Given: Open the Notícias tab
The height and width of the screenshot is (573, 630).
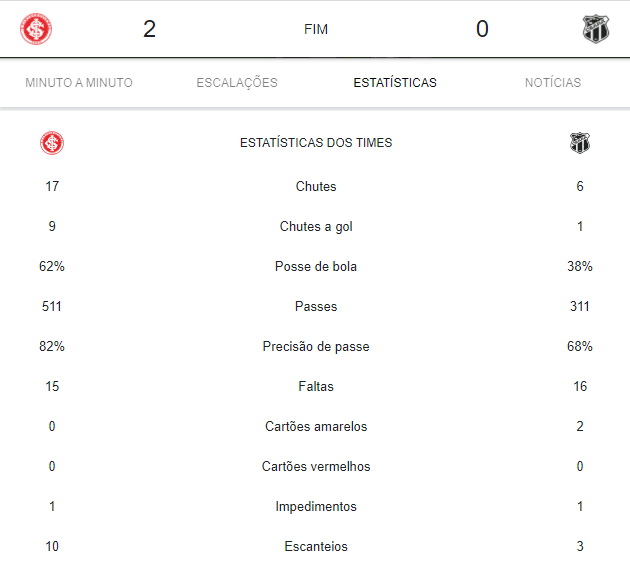Looking at the screenshot, I should [553, 83].
